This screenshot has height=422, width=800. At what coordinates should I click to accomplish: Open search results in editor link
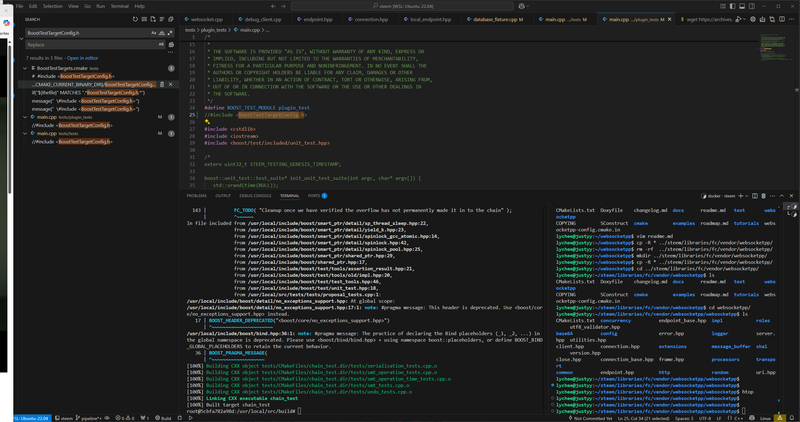point(82,58)
